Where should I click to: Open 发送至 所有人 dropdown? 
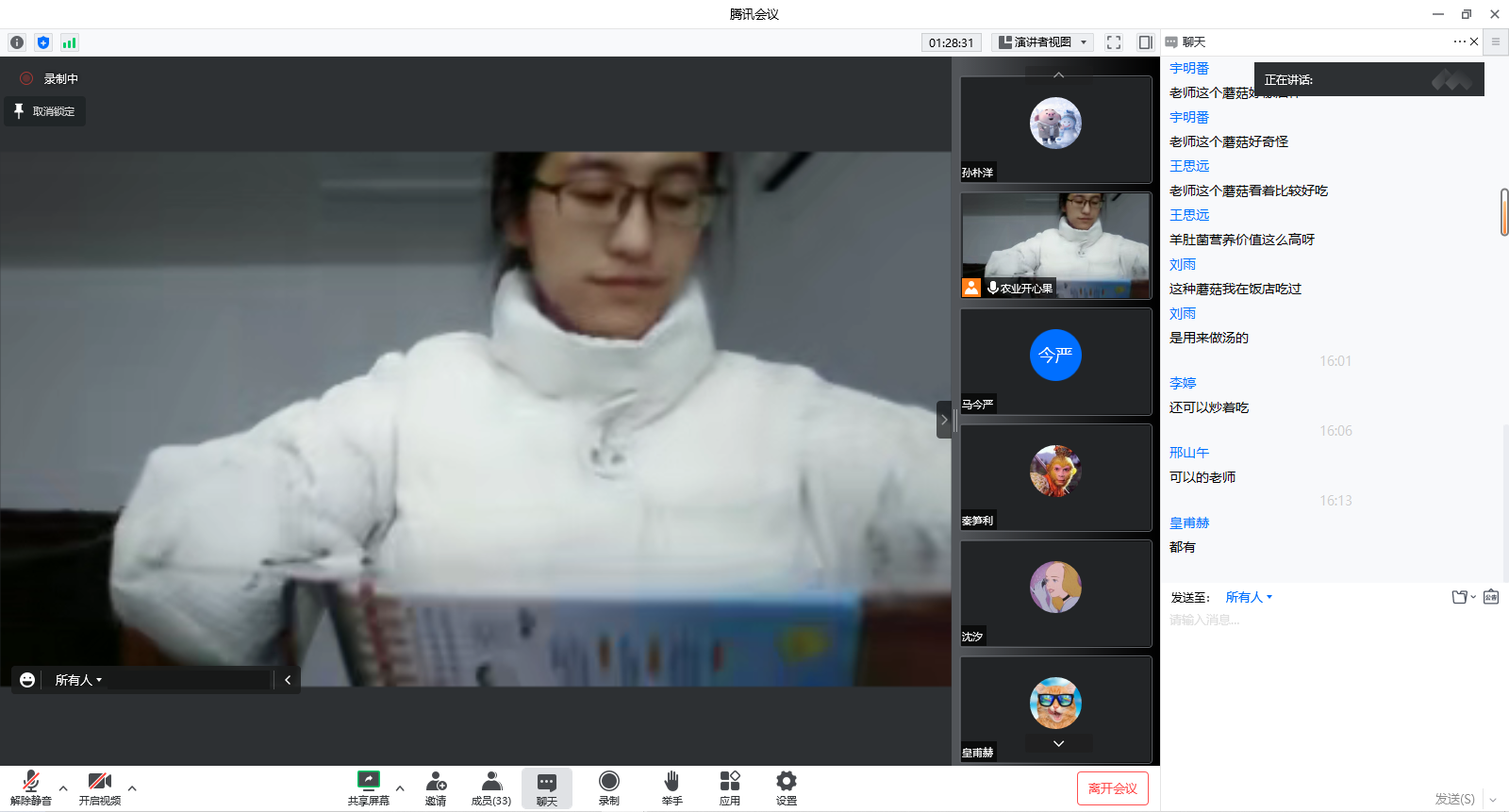coord(1249,597)
